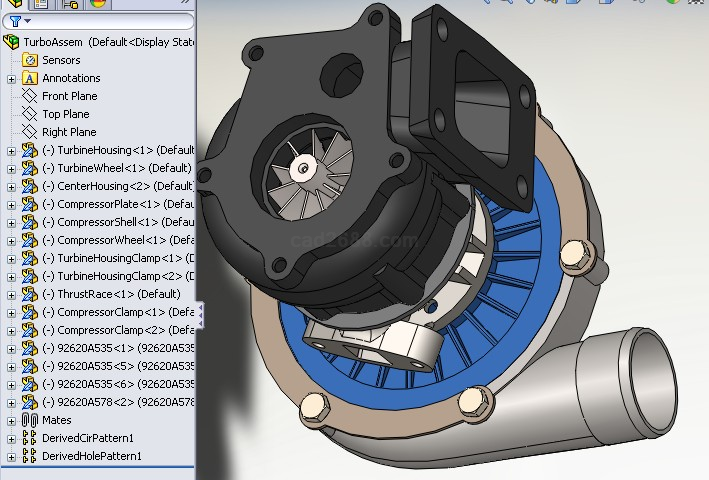Image resolution: width=709 pixels, height=480 pixels.
Task: Select the Sensors folder icon
Action: (x=30, y=60)
